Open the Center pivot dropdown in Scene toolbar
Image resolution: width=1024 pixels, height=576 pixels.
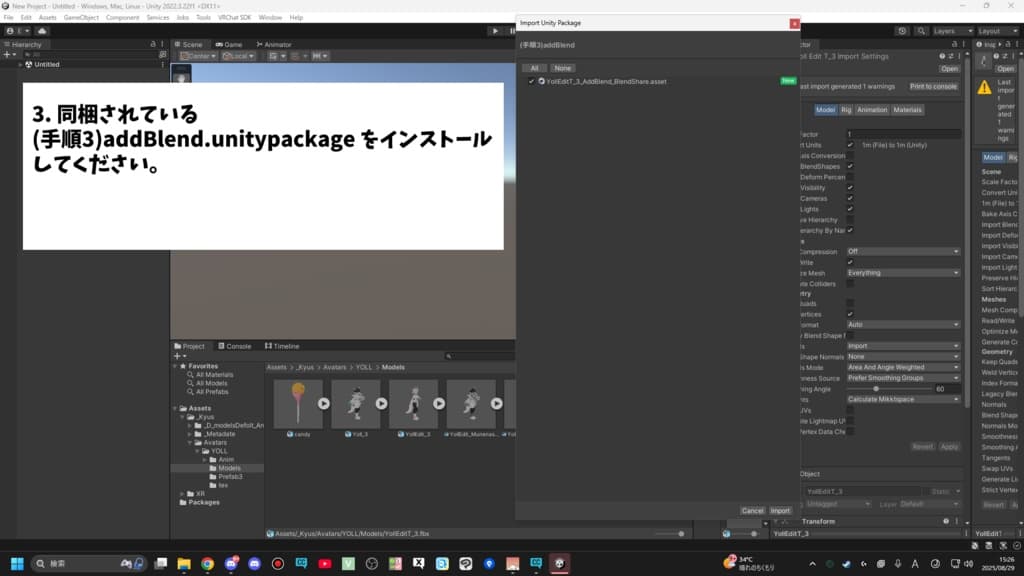click(x=213, y=57)
